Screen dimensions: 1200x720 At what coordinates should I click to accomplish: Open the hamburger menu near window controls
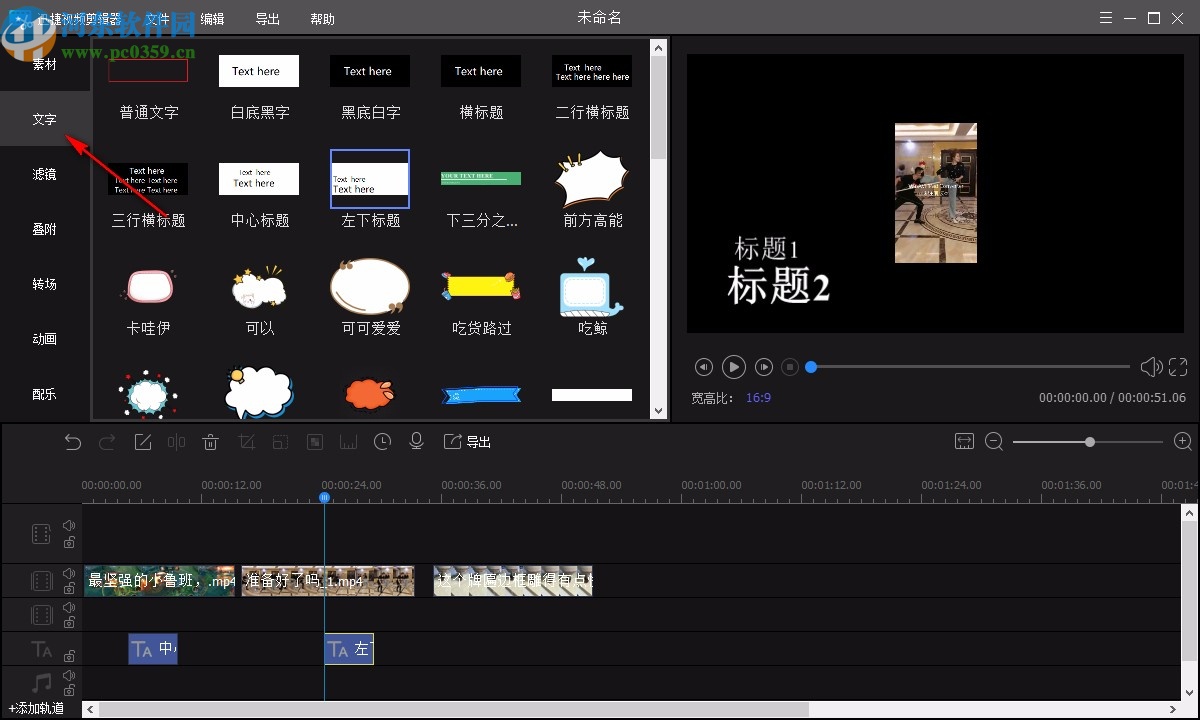click(x=1105, y=18)
